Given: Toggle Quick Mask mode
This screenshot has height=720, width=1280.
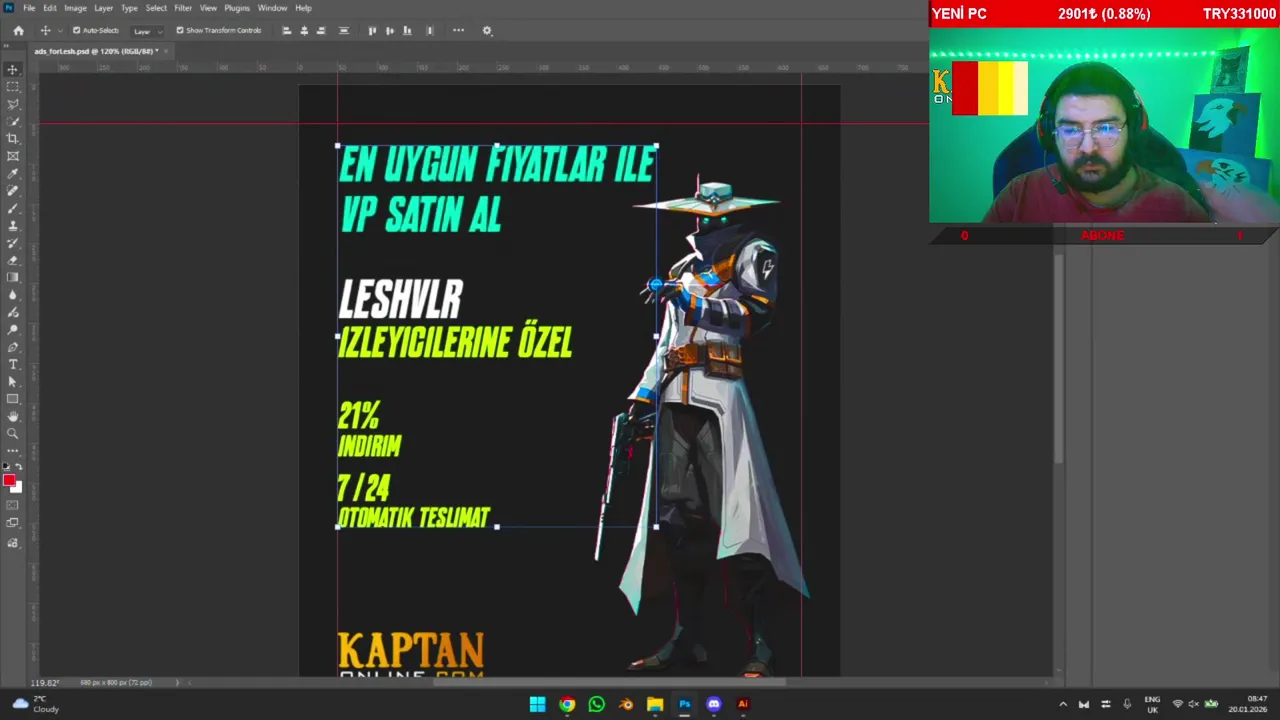Looking at the screenshot, I should 13,505.
